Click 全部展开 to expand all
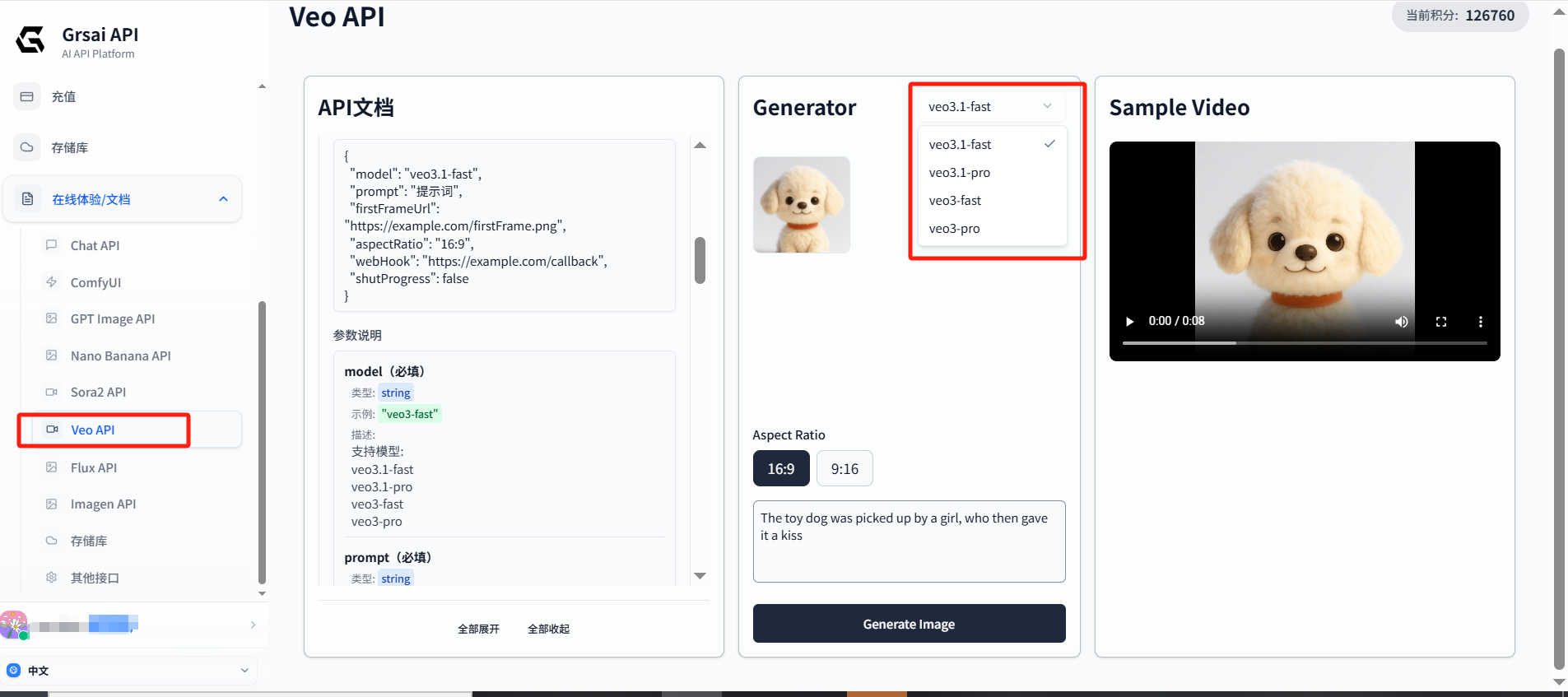Image resolution: width=1568 pixels, height=697 pixels. coord(478,629)
